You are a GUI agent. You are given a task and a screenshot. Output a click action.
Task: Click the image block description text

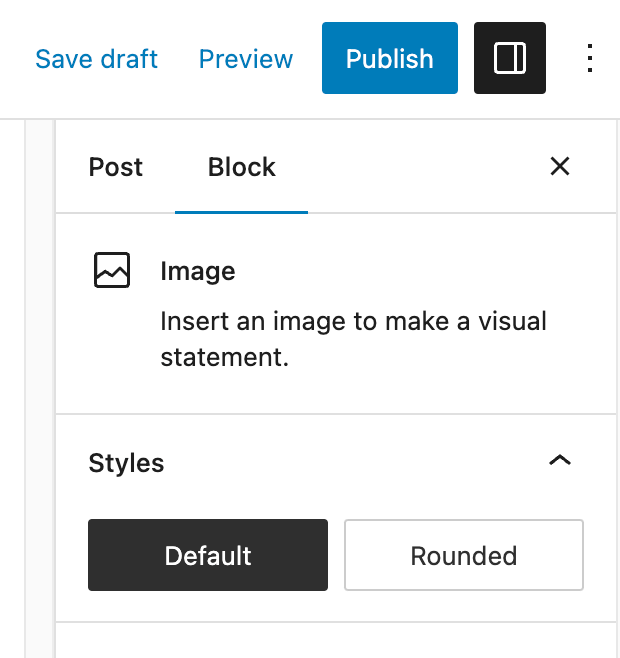(353, 339)
